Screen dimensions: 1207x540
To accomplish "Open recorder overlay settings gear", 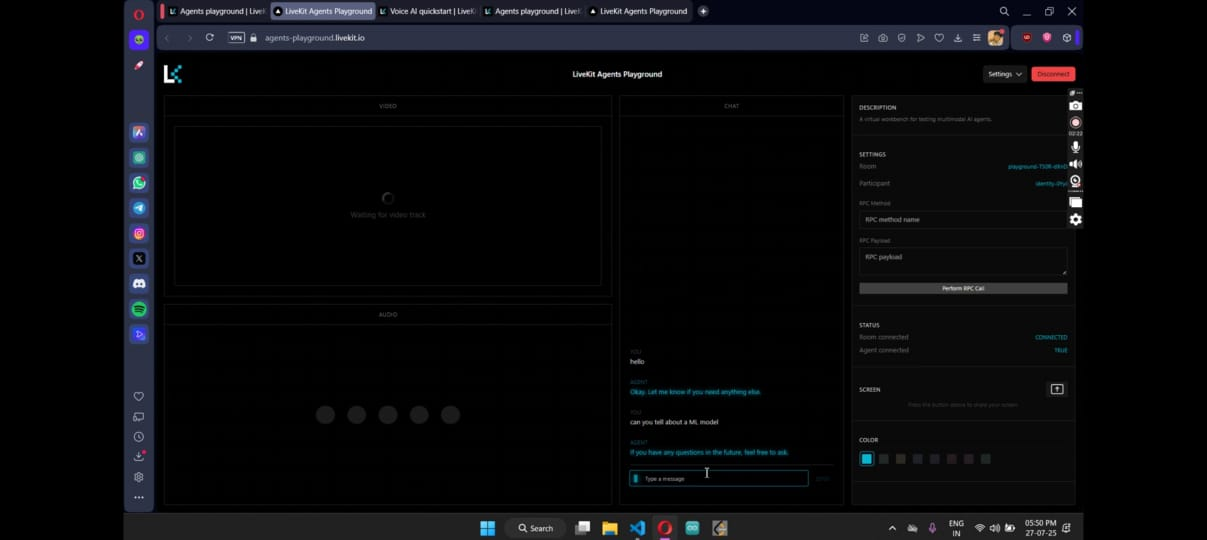I will point(1076,219).
